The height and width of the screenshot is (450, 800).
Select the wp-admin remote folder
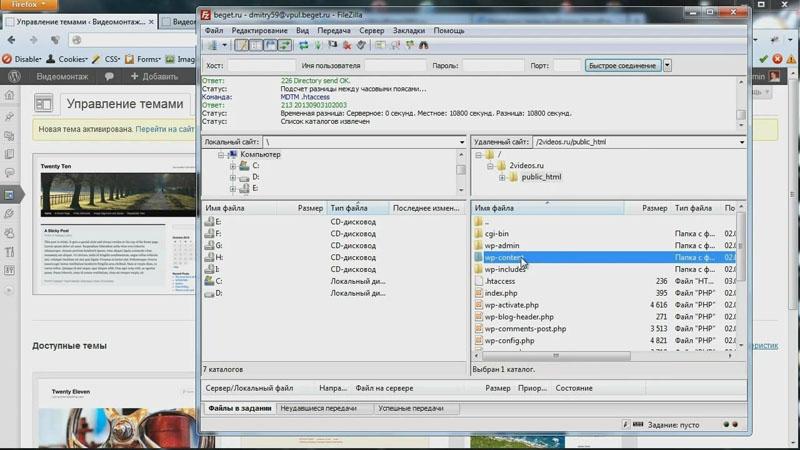502,245
